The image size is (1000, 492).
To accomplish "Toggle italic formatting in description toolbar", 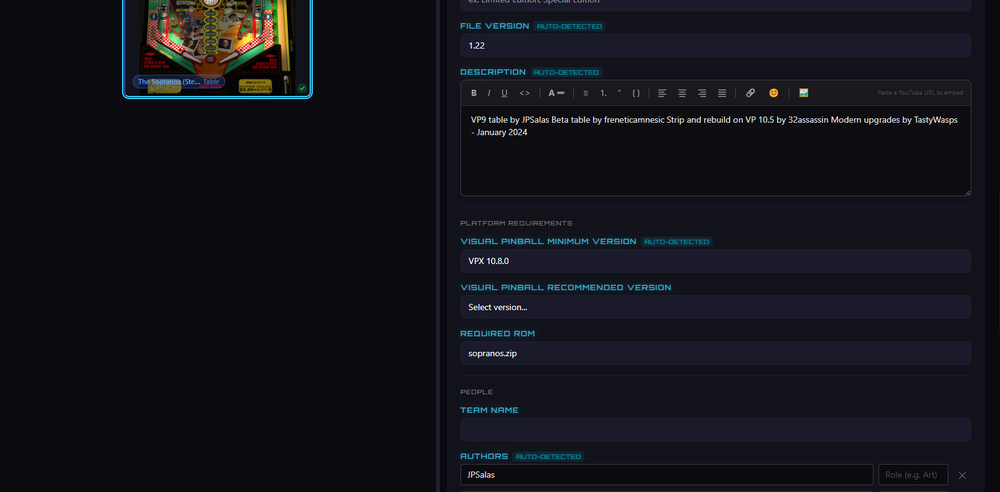I will (x=489, y=93).
